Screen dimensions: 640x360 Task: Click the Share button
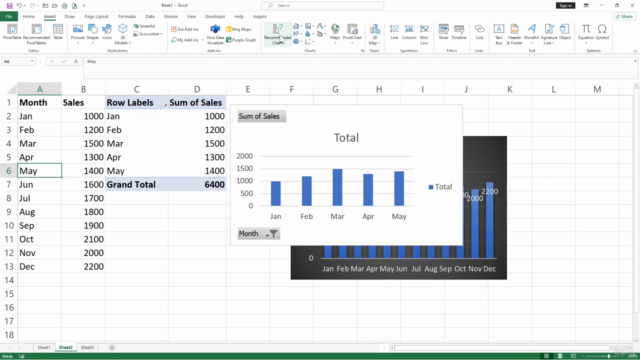click(624, 17)
